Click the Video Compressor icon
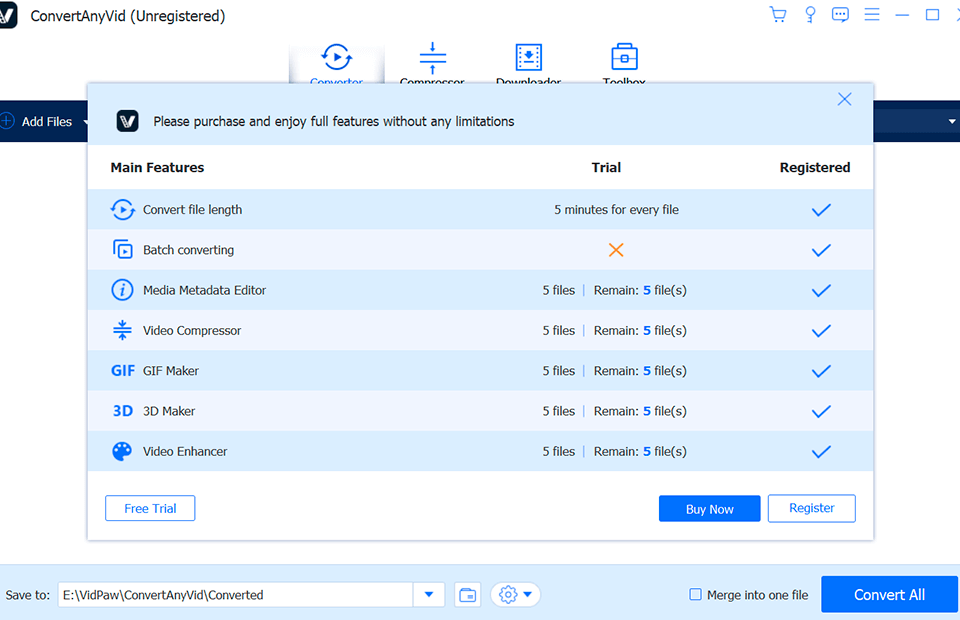The image size is (960, 620). pos(122,330)
